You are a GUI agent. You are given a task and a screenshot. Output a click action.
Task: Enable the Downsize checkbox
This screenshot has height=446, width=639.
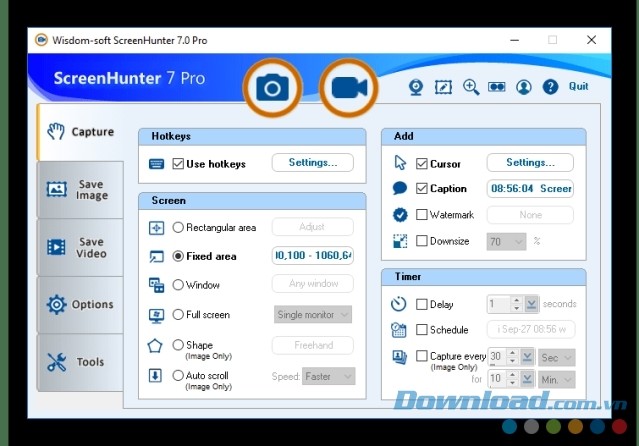point(421,241)
